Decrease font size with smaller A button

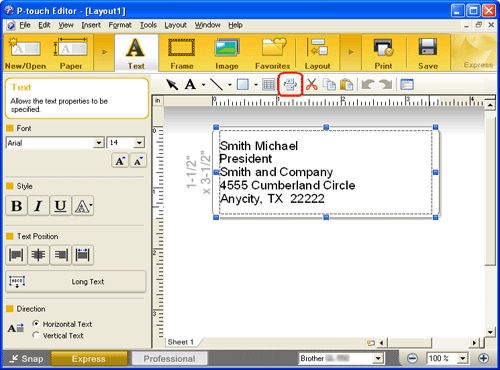(138, 161)
